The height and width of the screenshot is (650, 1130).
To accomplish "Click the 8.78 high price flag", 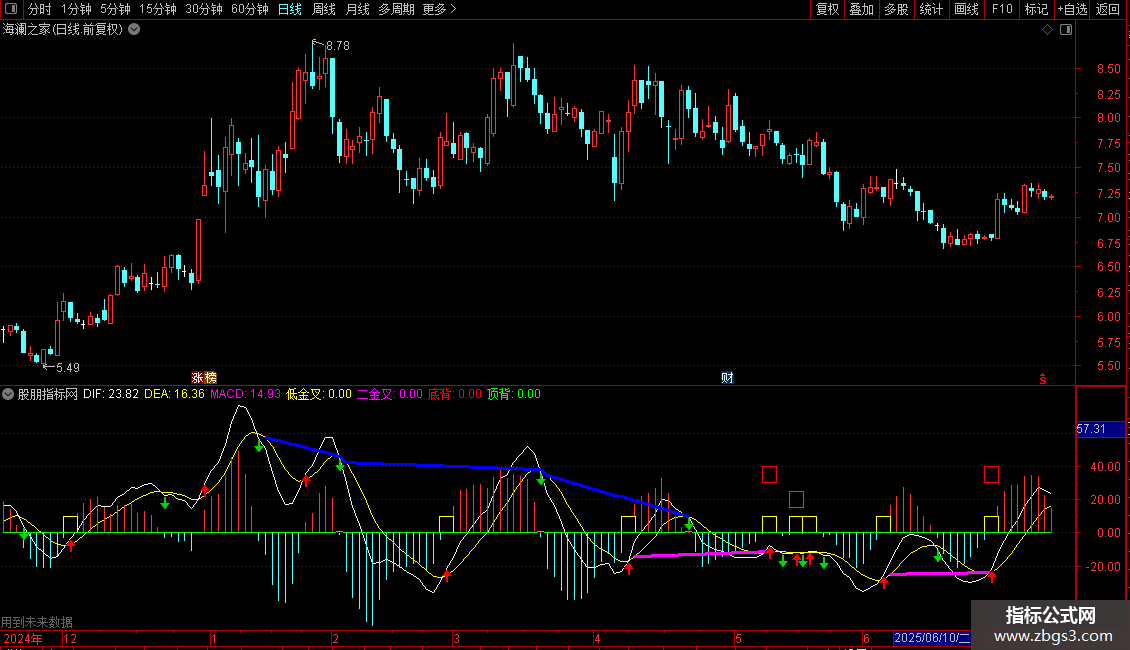I will [337, 46].
